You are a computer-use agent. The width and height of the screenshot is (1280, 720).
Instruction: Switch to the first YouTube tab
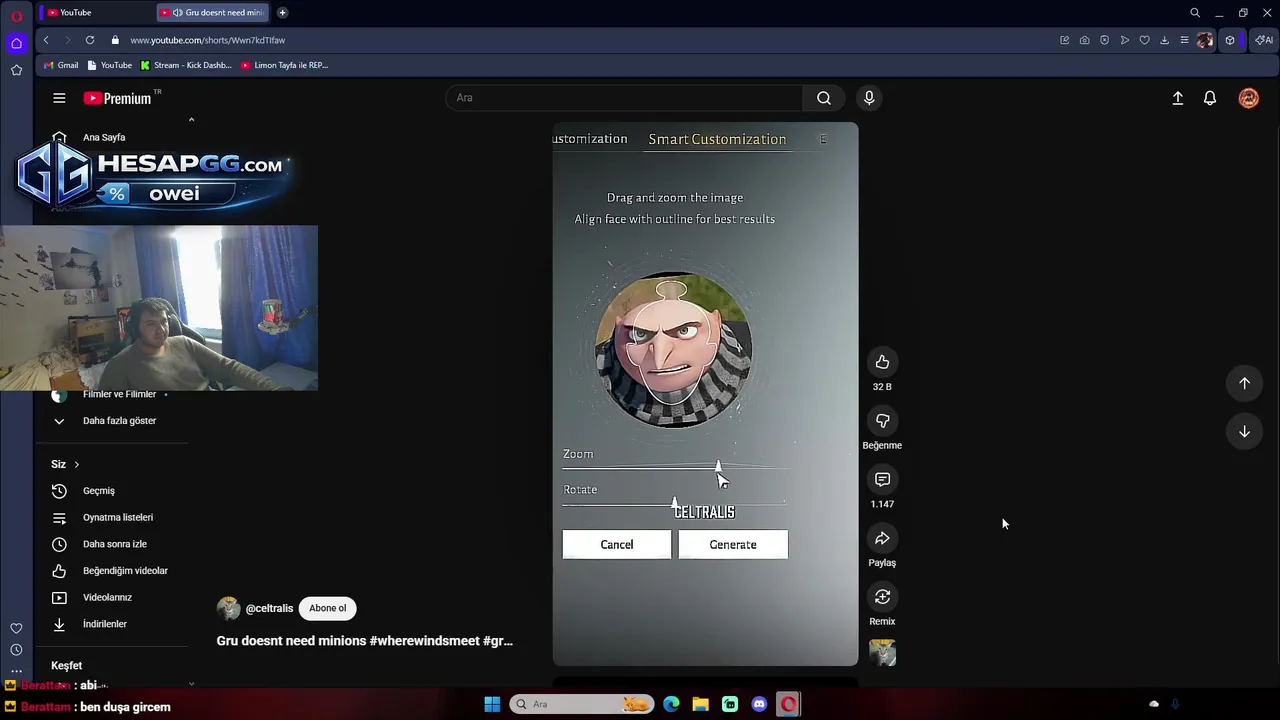tap(95, 13)
